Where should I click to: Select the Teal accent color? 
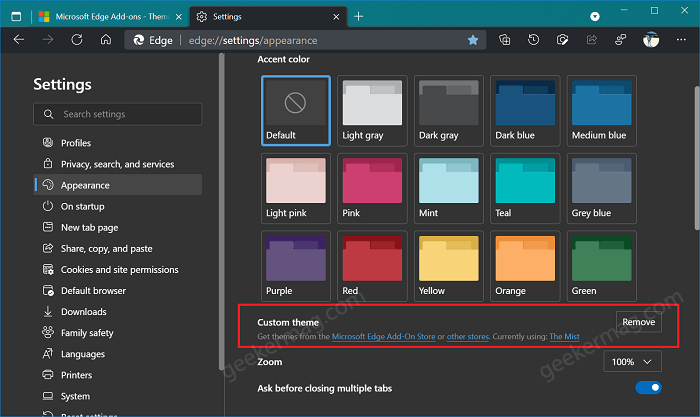pos(525,188)
